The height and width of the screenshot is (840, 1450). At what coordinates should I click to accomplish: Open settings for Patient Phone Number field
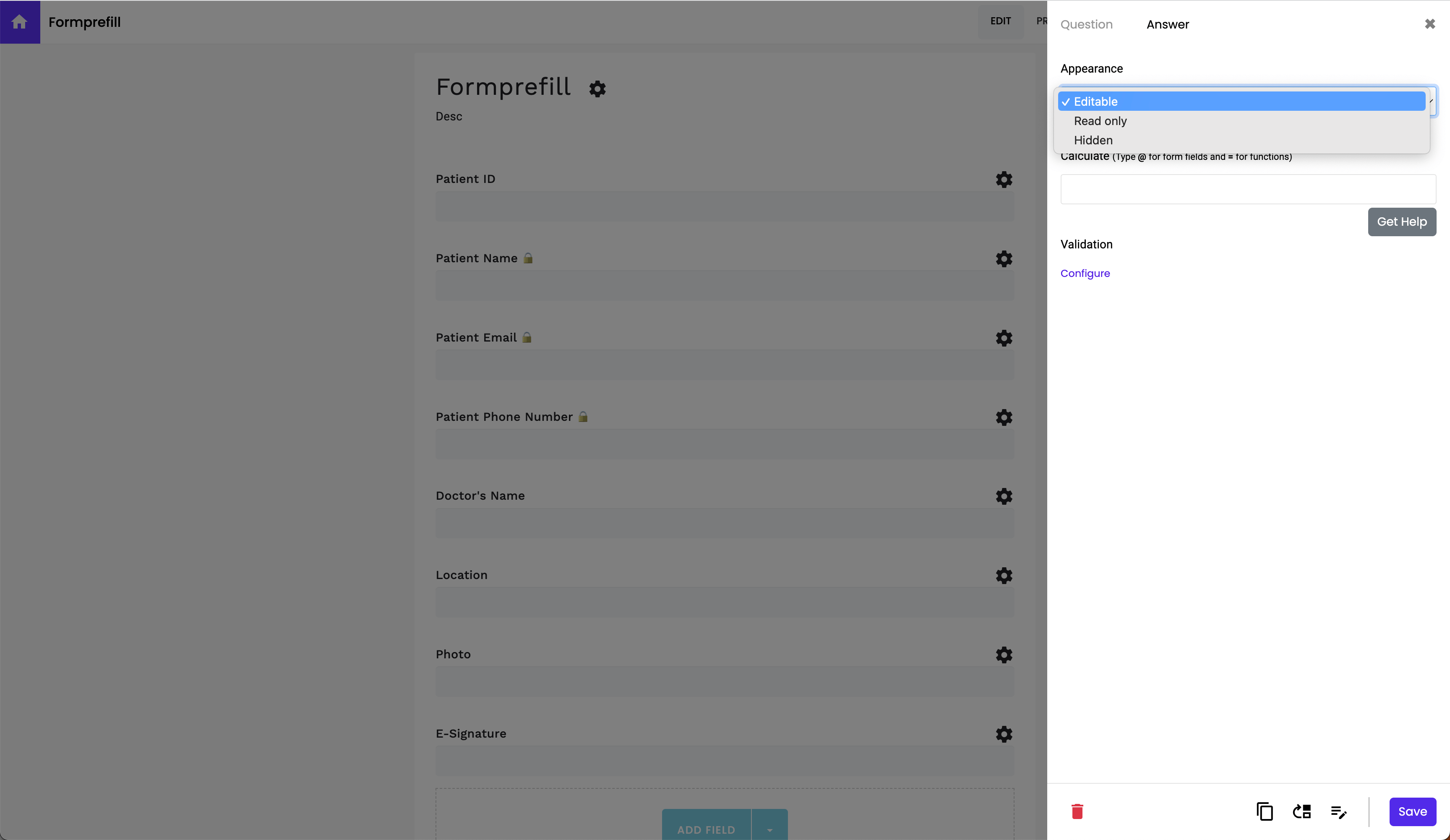(x=1004, y=418)
